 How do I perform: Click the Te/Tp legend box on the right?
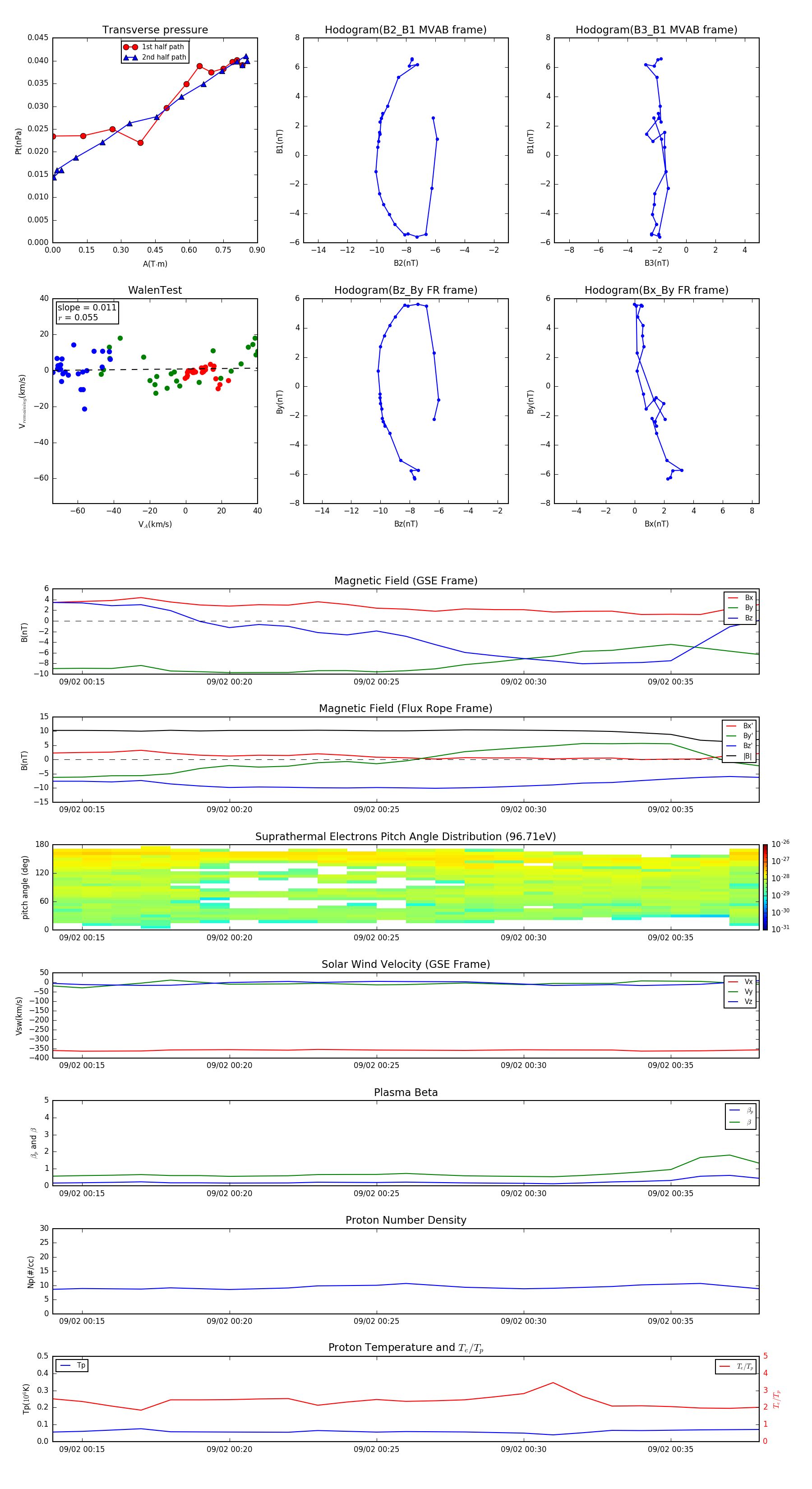point(735,1366)
